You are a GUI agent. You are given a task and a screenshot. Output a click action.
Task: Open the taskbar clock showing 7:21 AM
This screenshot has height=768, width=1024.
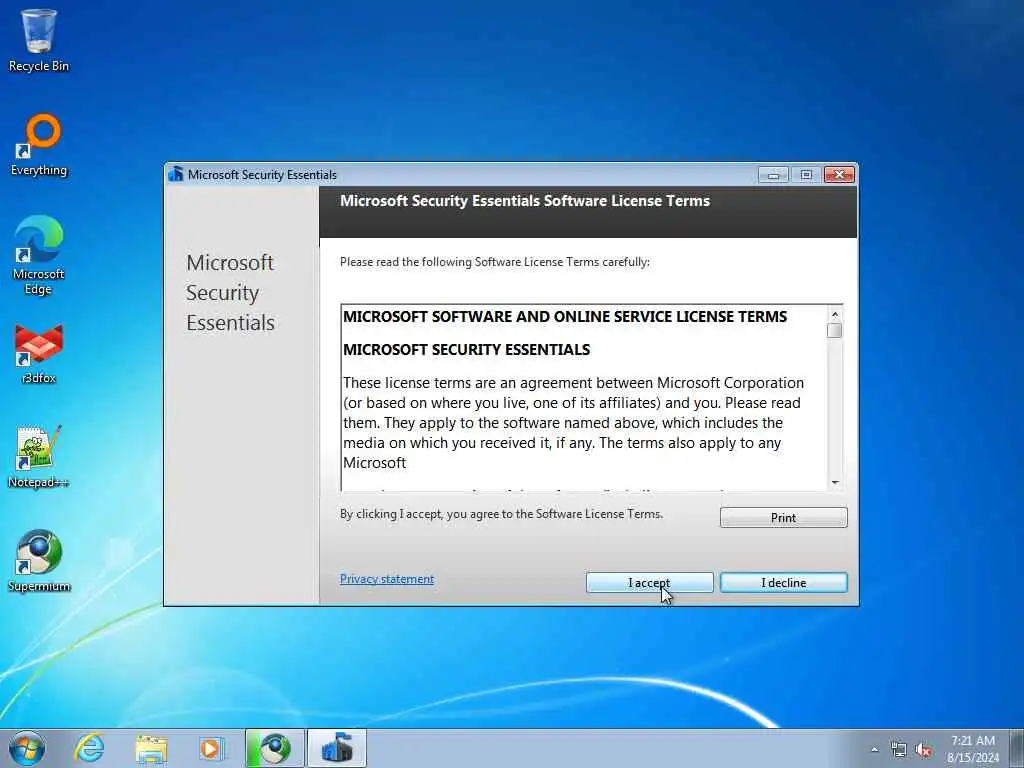pos(973,749)
